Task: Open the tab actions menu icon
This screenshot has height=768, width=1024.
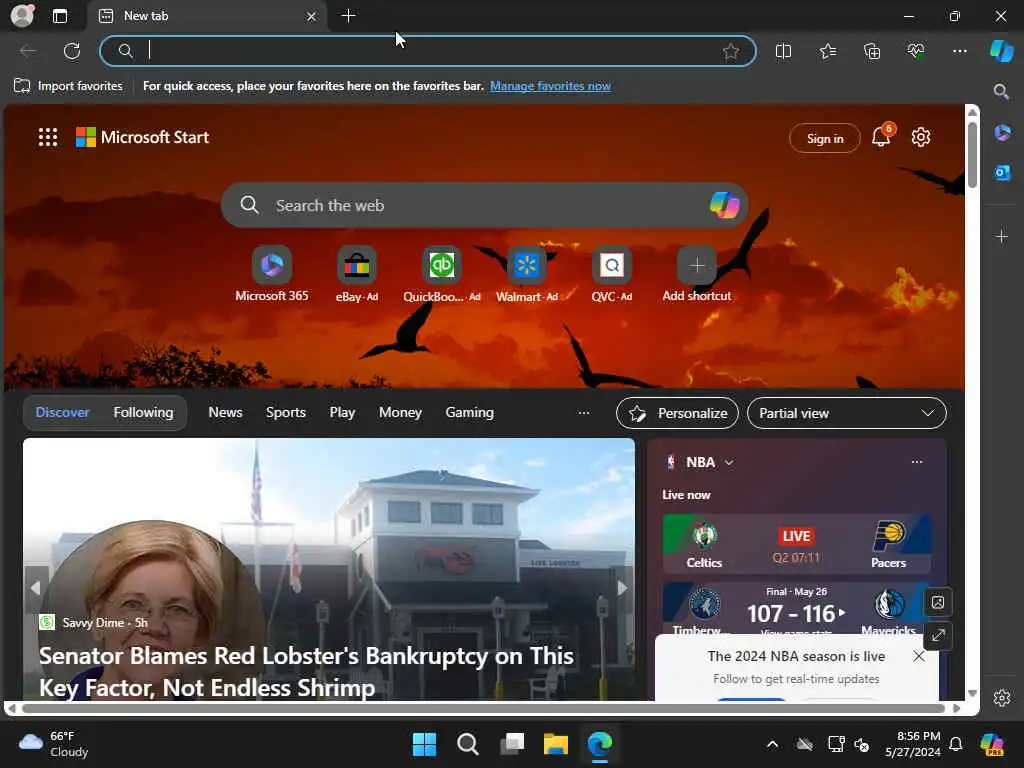Action: pyautogui.click(x=60, y=16)
